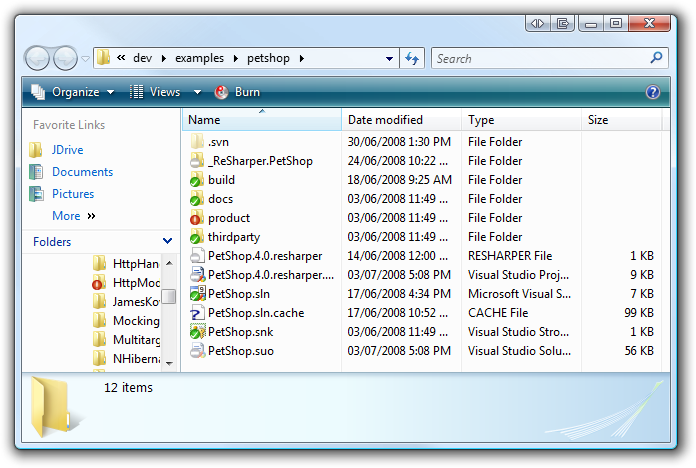Screen dimensions: 696x468
Task: Click folder tree scrollbar up arrow
Action: (x=169, y=263)
